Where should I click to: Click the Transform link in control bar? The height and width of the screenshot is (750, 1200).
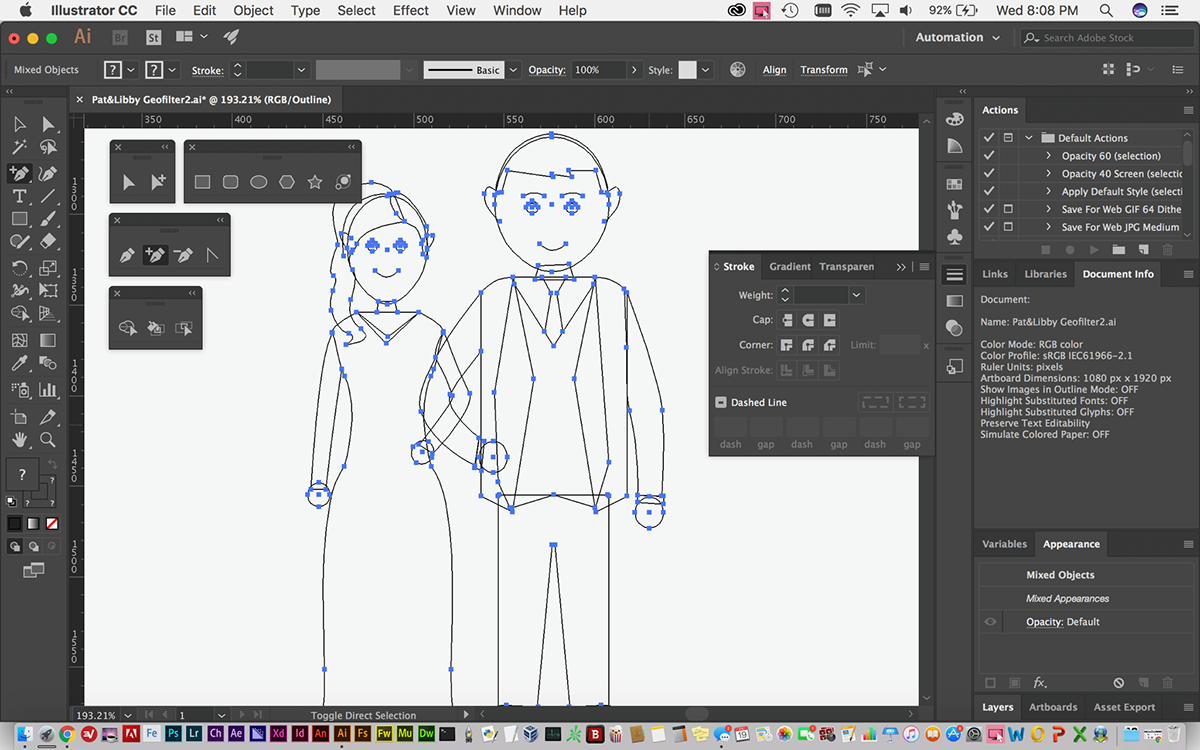[824, 70]
